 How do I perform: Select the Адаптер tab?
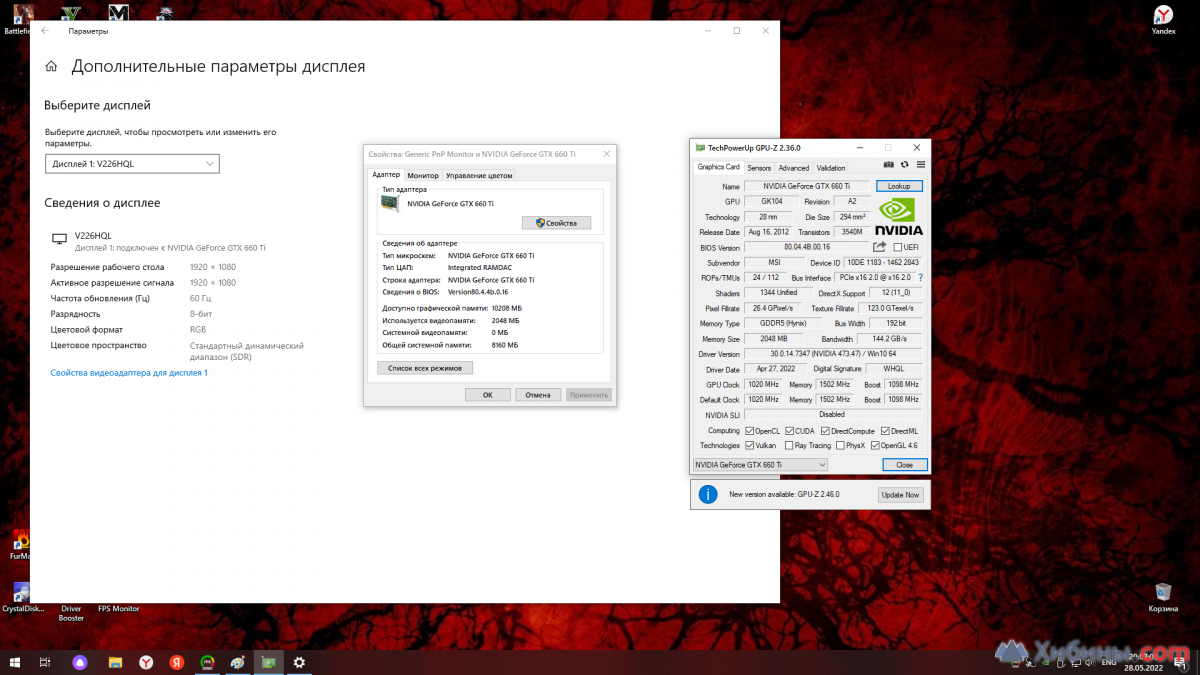(x=386, y=175)
